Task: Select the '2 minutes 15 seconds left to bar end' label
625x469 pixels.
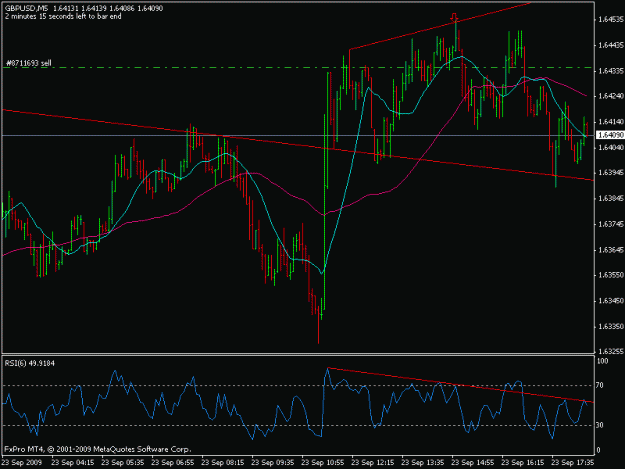Action: tap(63, 16)
